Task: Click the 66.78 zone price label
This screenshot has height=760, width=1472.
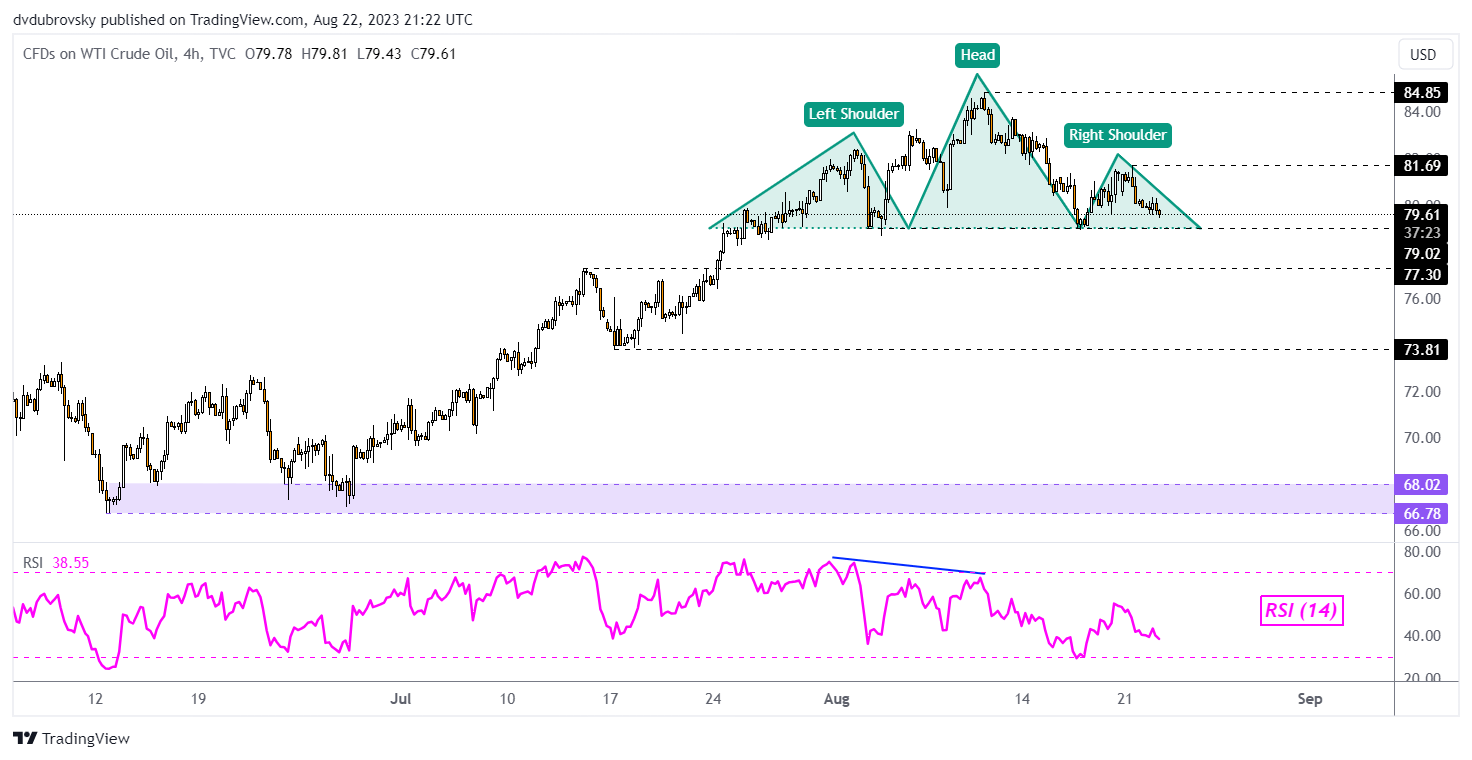Action: pos(1422,513)
